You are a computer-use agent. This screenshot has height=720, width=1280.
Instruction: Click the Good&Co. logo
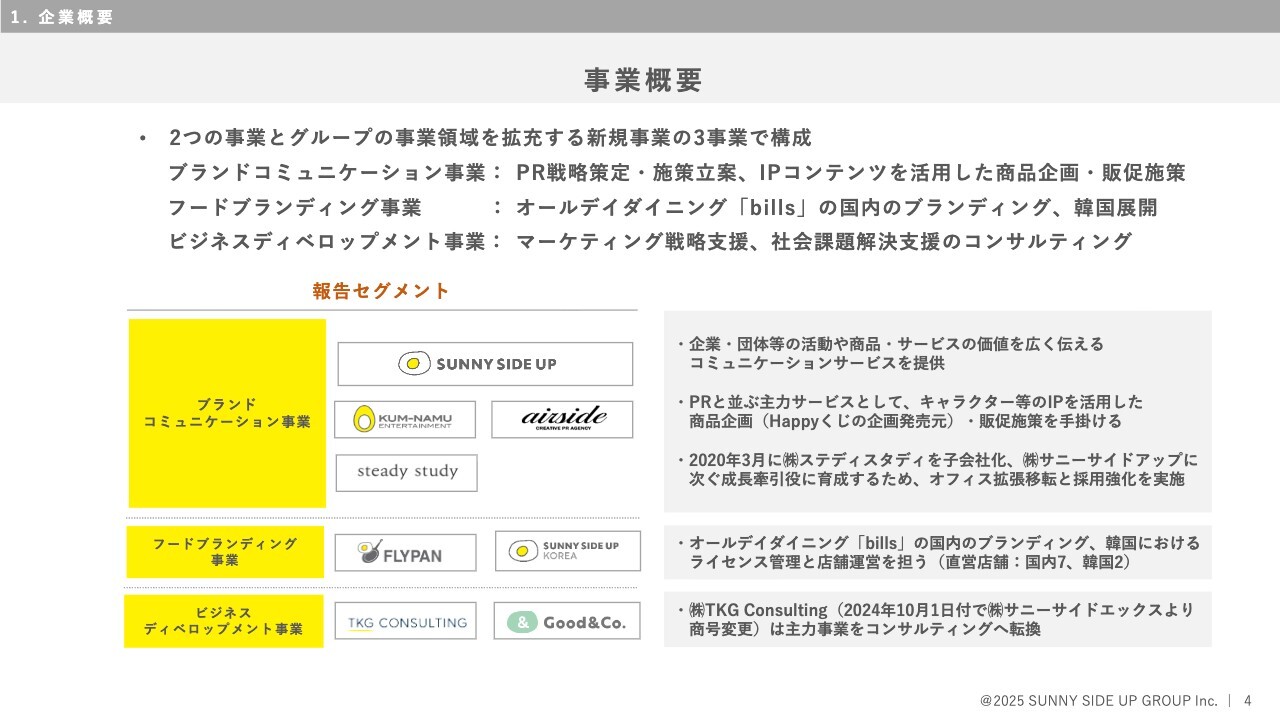tap(567, 621)
